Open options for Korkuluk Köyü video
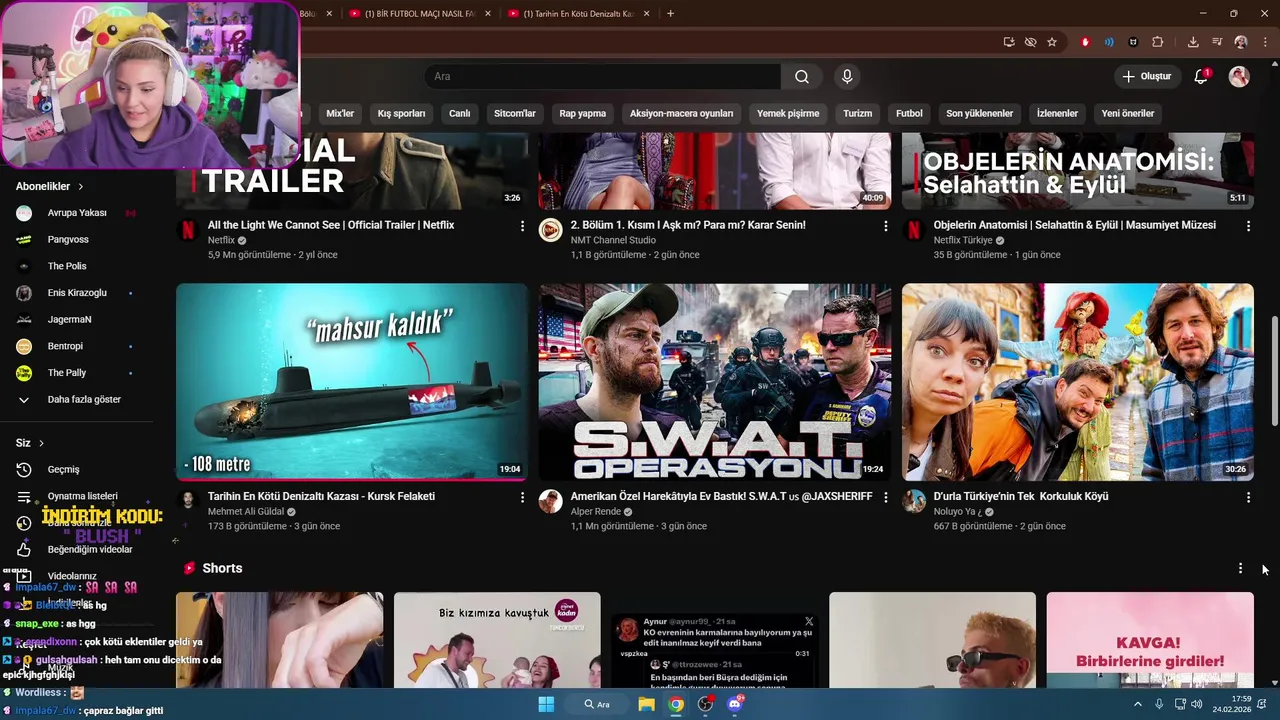The height and width of the screenshot is (720, 1280). click(1248, 497)
